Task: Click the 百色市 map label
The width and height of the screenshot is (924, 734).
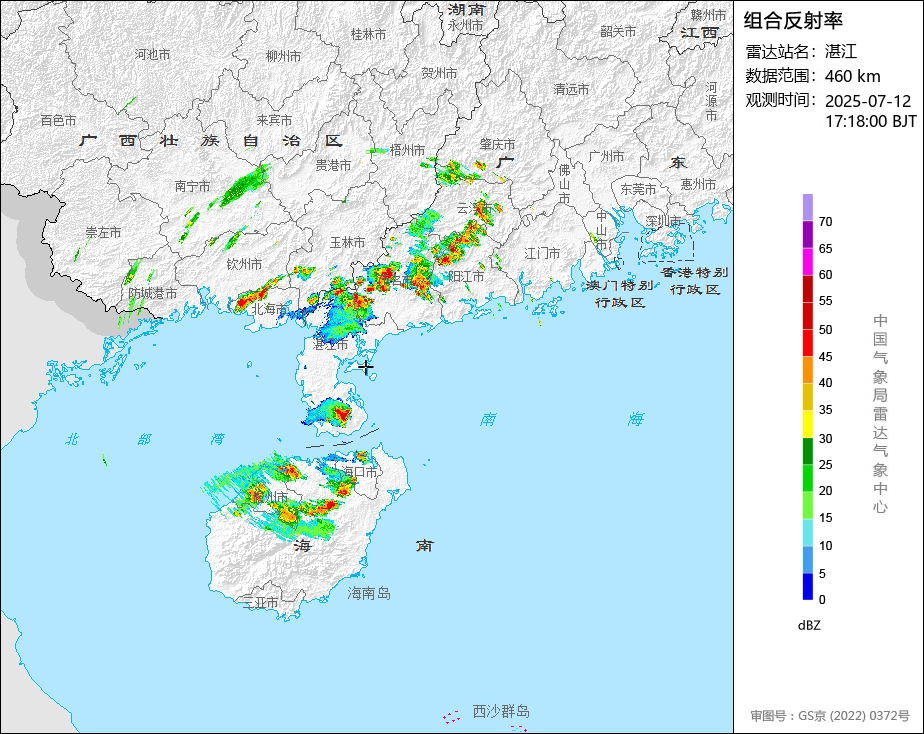Action: (x=58, y=121)
